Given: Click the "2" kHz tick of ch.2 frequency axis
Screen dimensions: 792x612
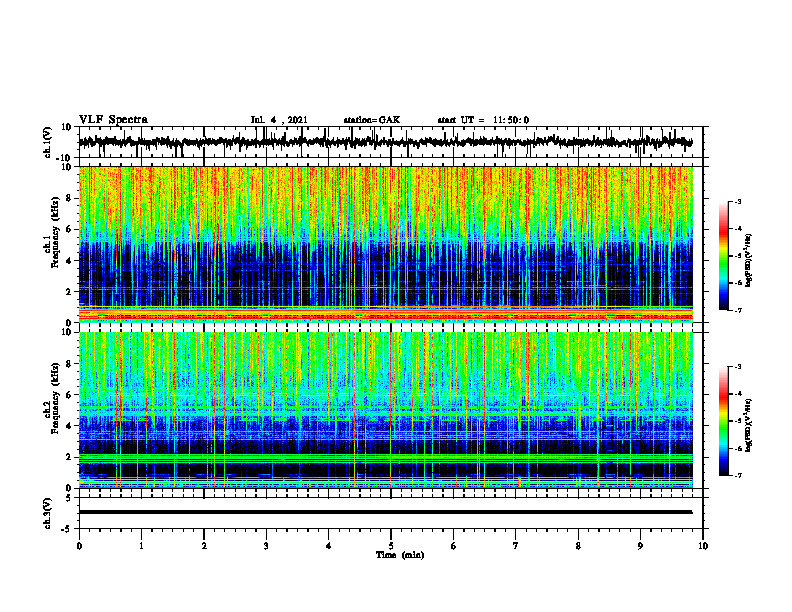Looking at the screenshot, I should pos(69,457).
